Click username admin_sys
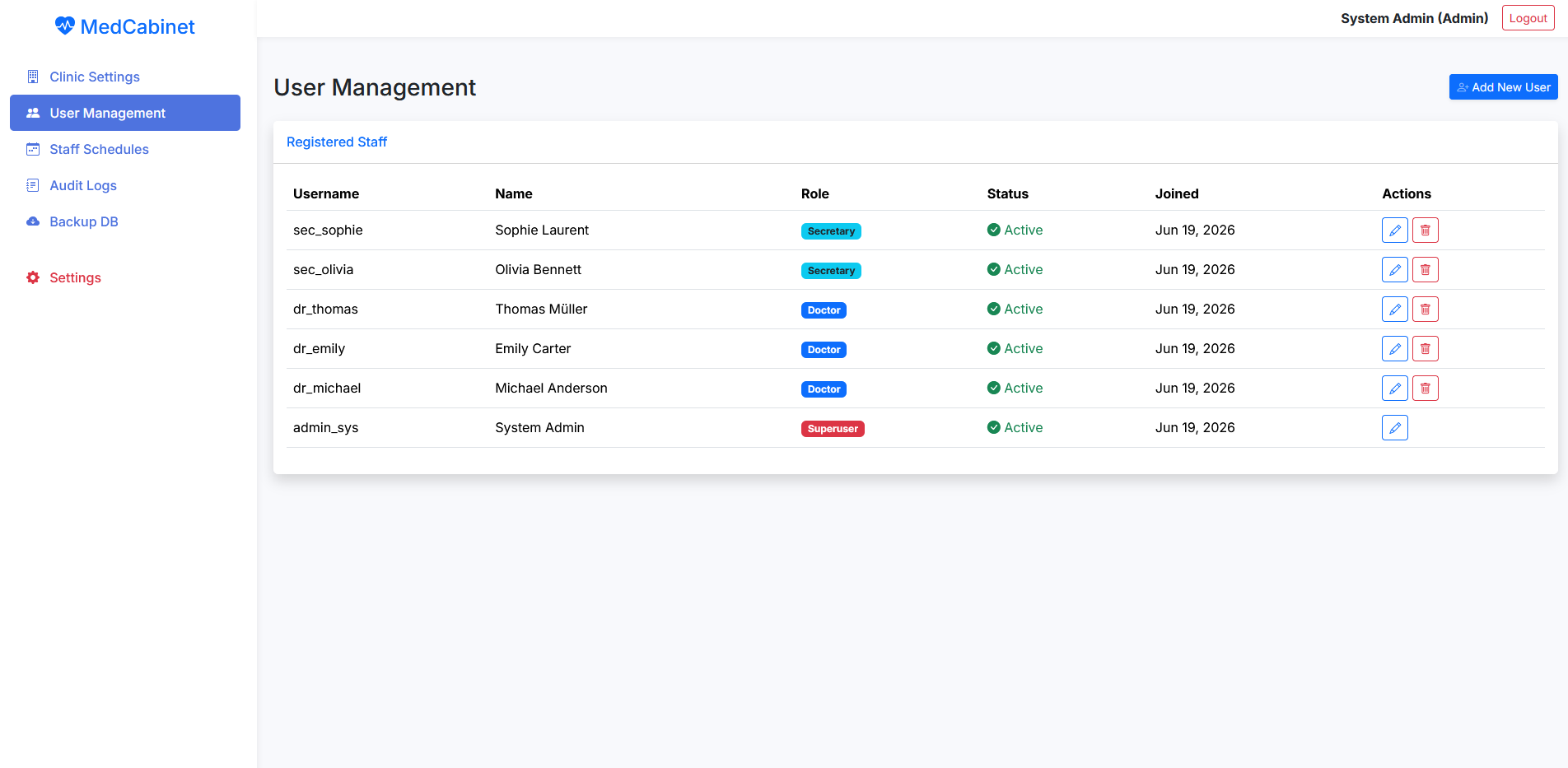The width and height of the screenshot is (1568, 768). coord(325,428)
